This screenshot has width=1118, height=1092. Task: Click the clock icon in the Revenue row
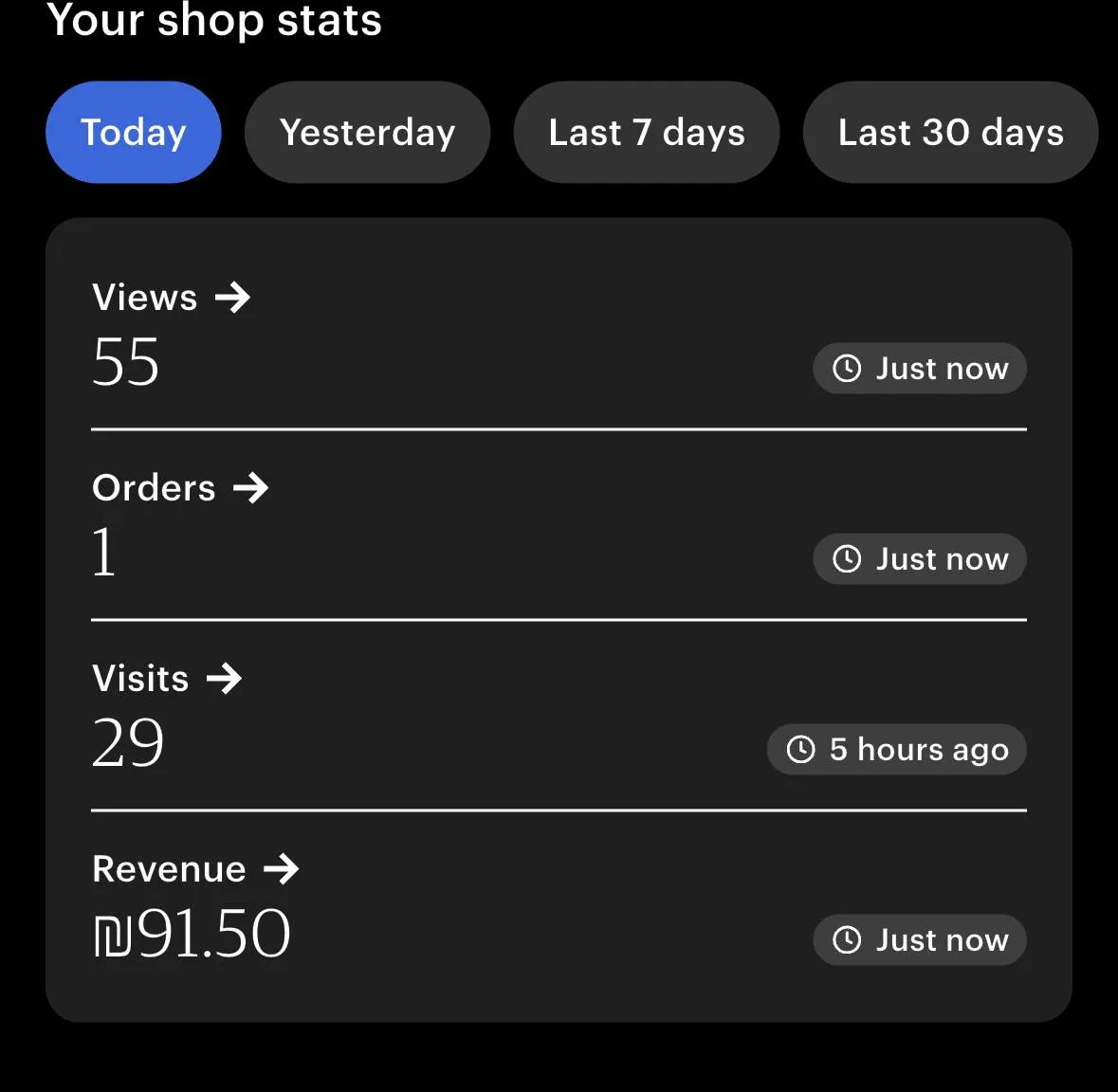point(847,940)
